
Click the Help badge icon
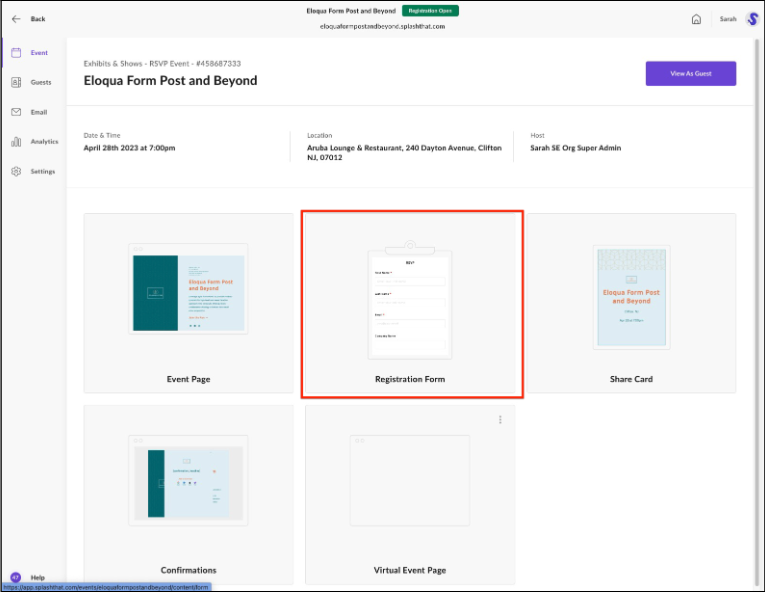(x=16, y=577)
